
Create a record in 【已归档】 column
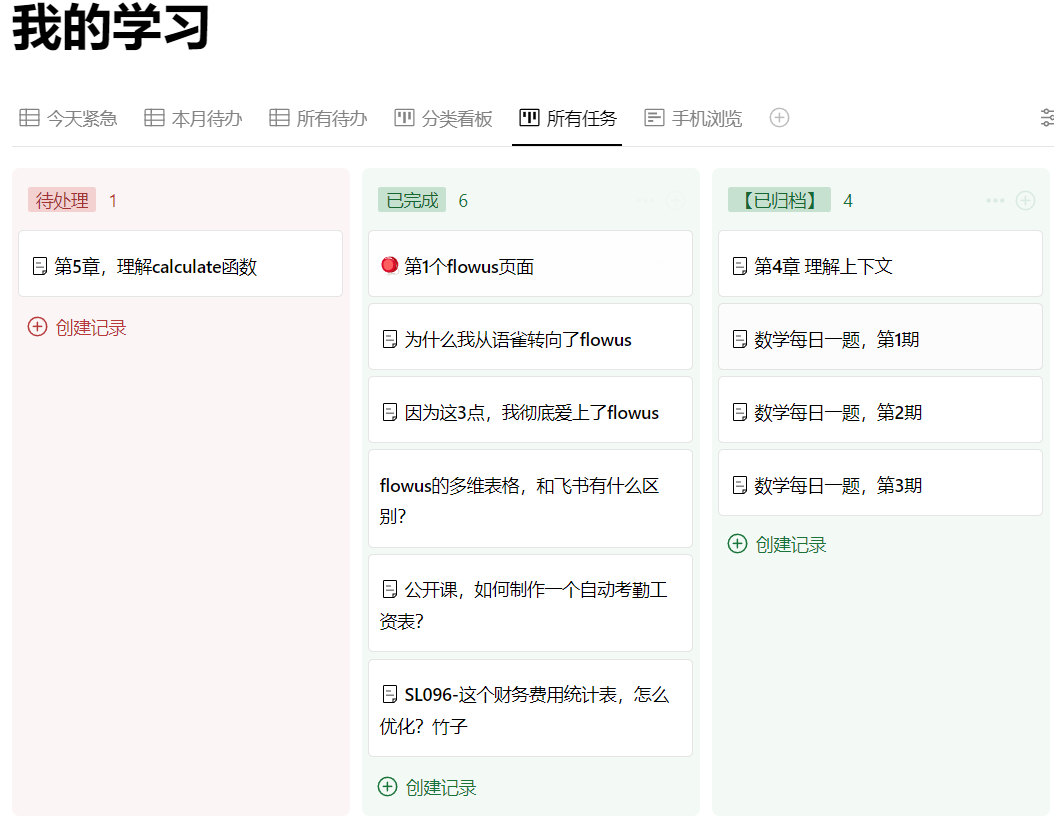point(777,544)
